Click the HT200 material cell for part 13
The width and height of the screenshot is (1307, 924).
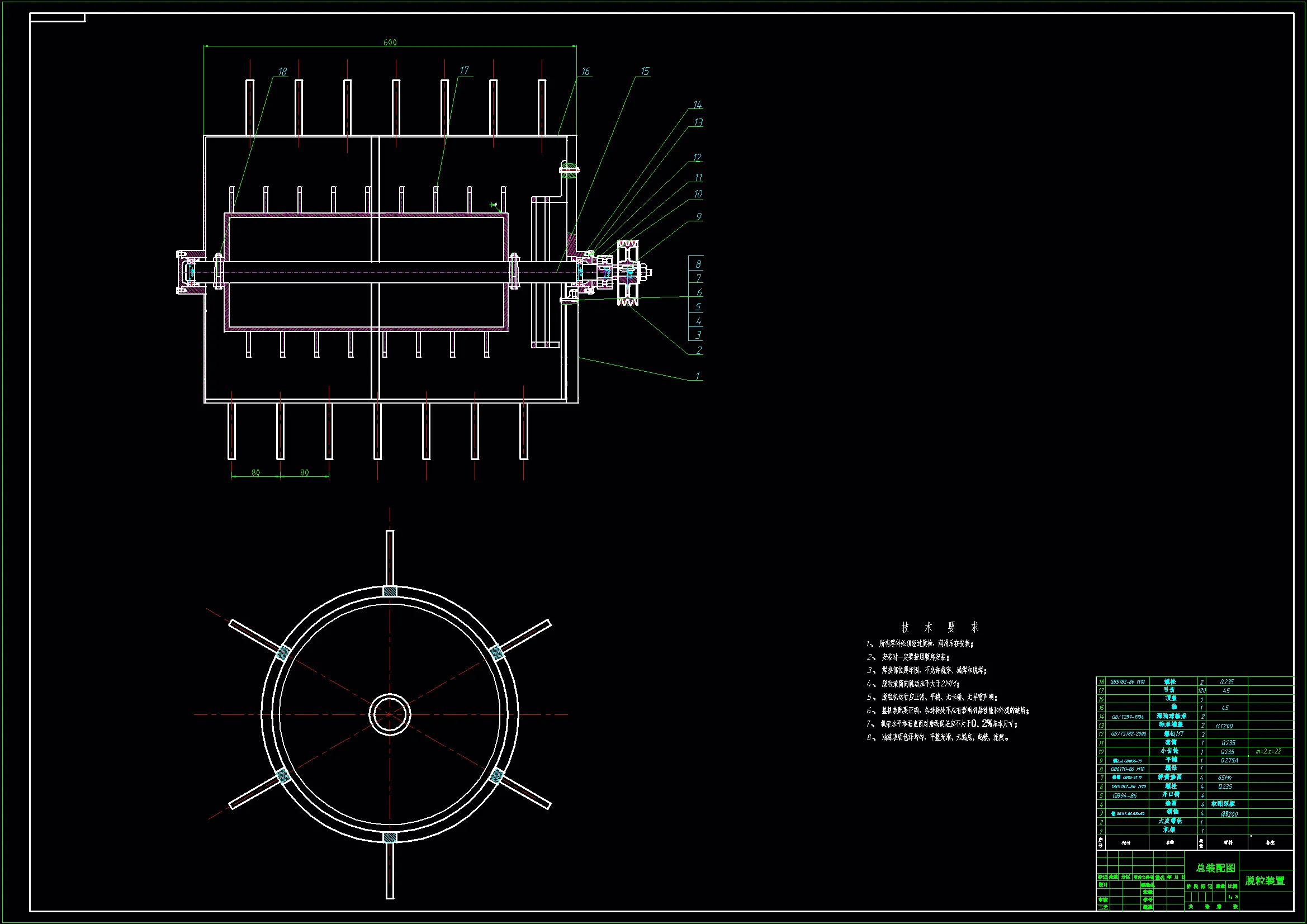pos(1224,726)
